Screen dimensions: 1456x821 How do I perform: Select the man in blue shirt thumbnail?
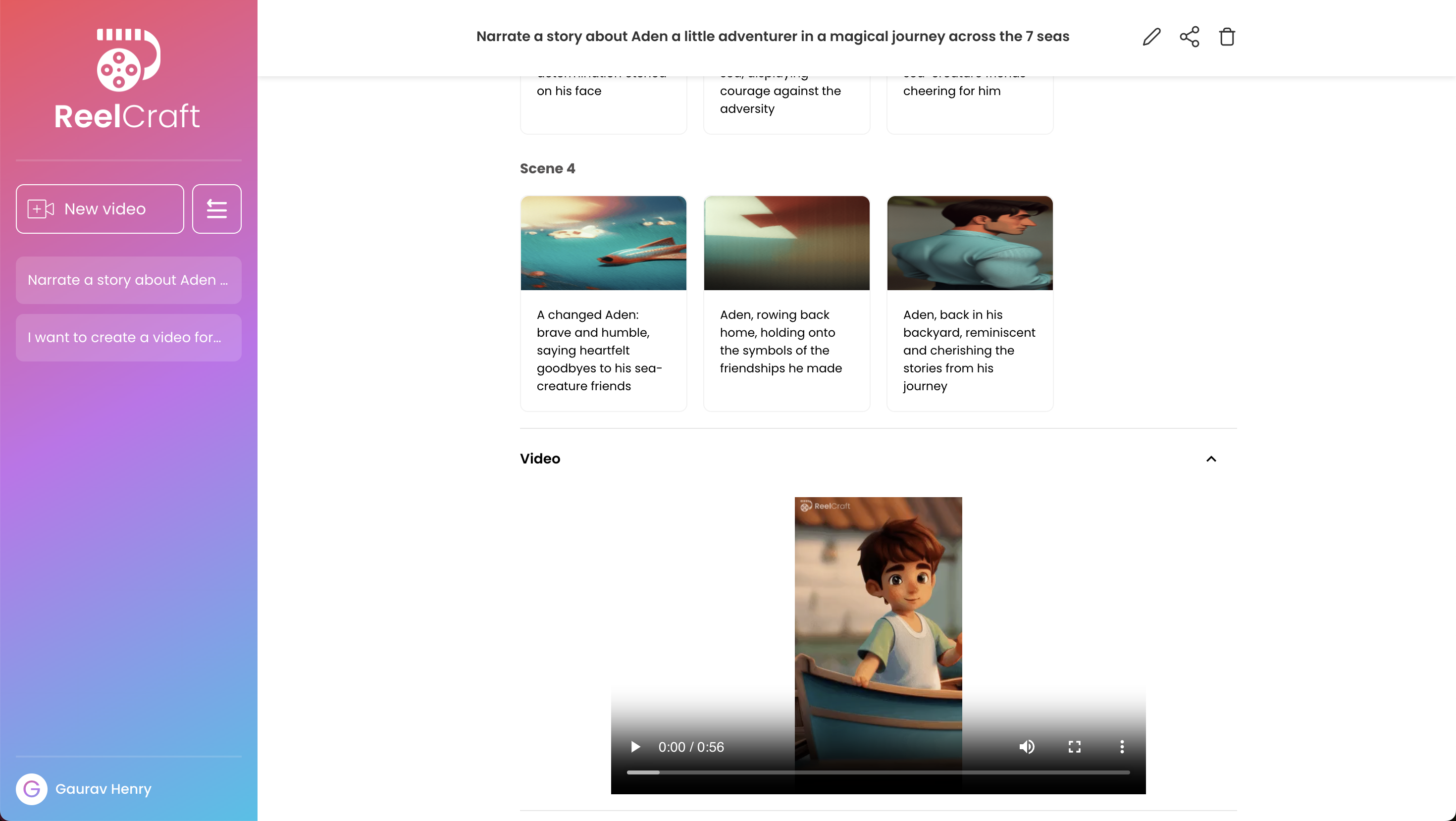(x=969, y=243)
